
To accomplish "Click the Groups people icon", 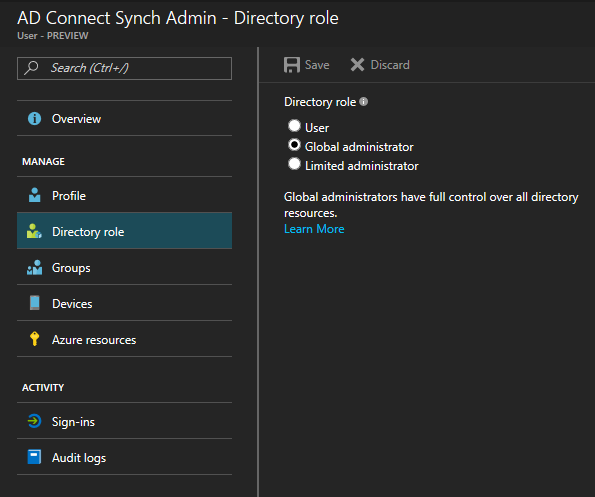I will (35, 267).
